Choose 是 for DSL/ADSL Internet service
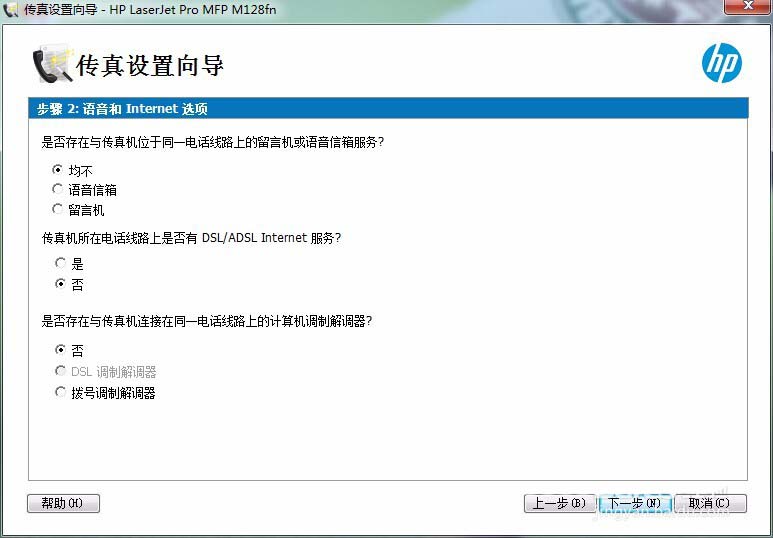 click(x=61, y=263)
